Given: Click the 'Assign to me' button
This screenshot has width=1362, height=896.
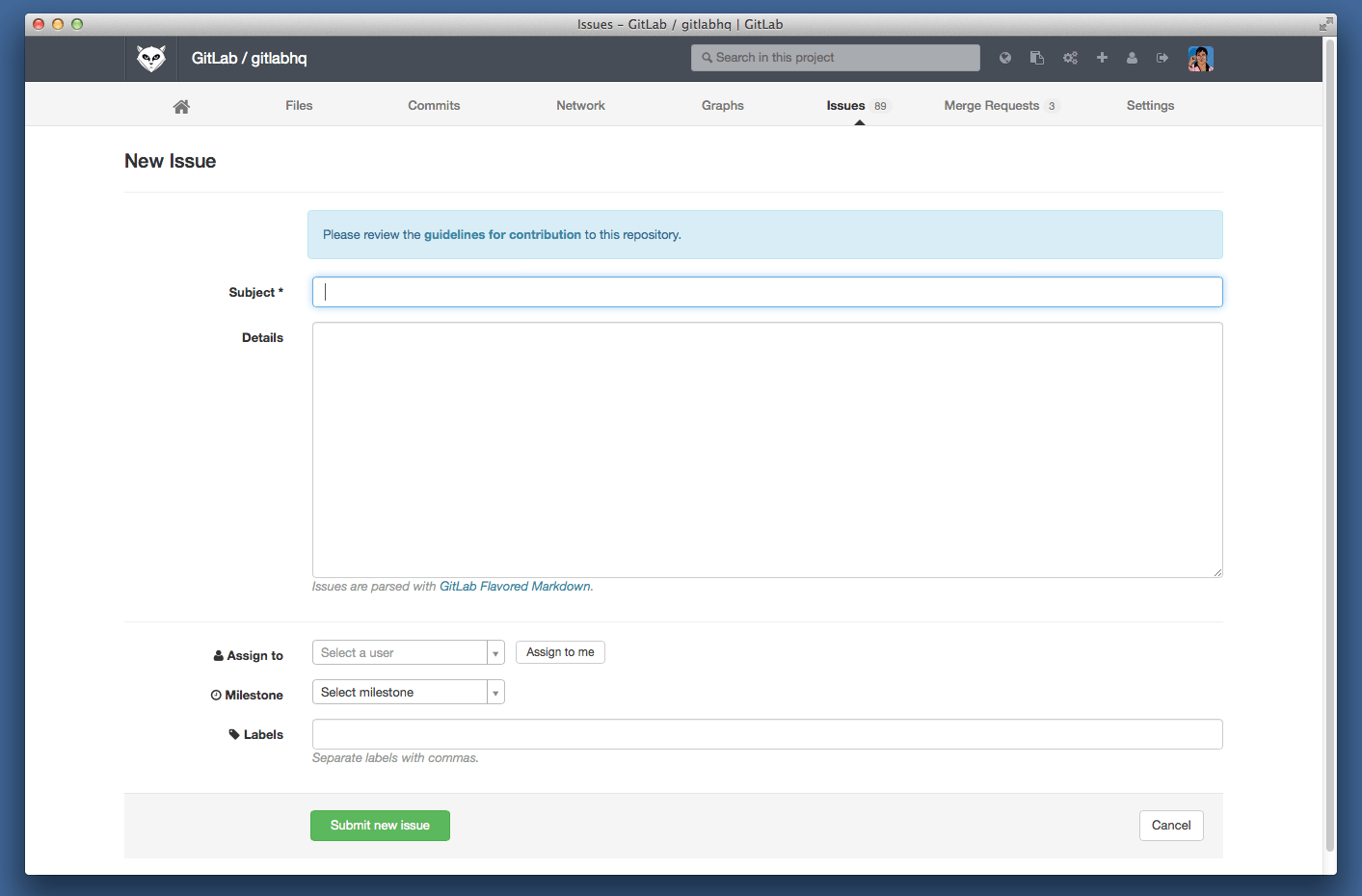Looking at the screenshot, I should (560, 652).
